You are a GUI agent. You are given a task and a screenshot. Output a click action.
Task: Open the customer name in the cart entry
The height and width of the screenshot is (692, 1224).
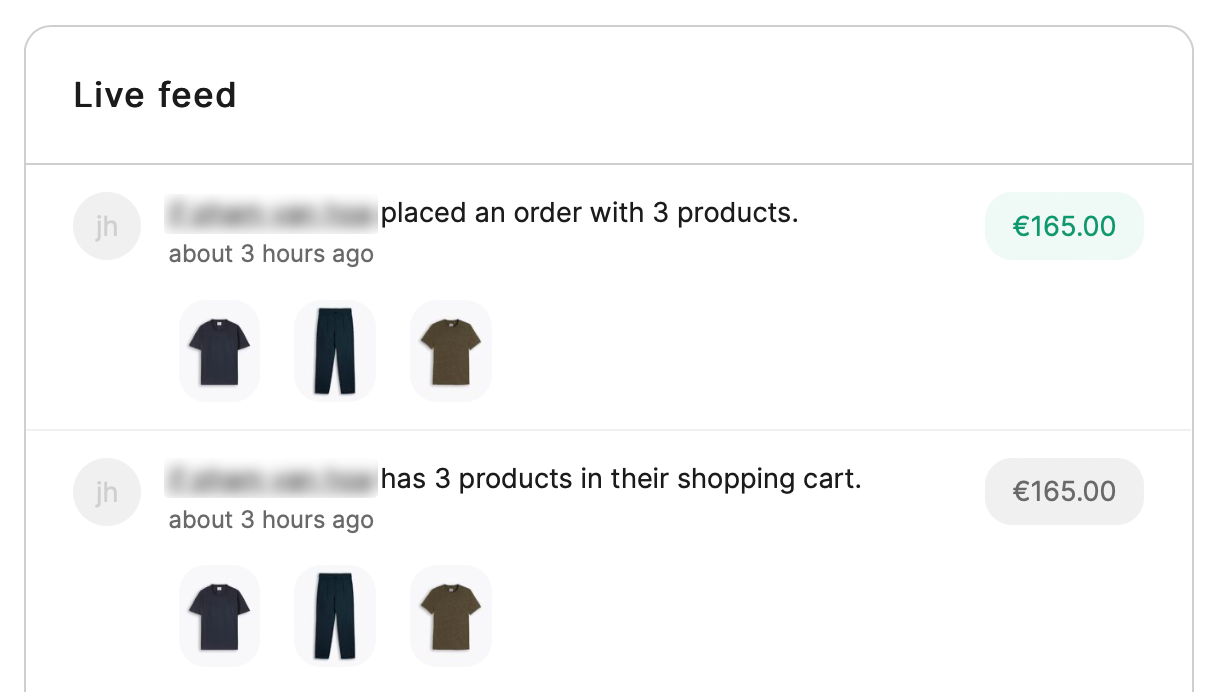(270, 479)
